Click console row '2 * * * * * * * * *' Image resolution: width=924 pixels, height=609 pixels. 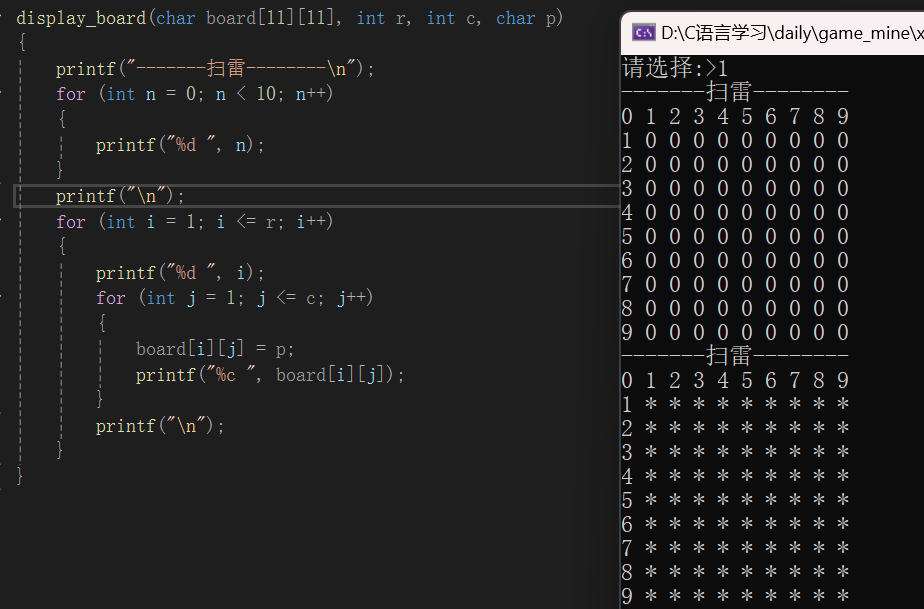click(735, 428)
